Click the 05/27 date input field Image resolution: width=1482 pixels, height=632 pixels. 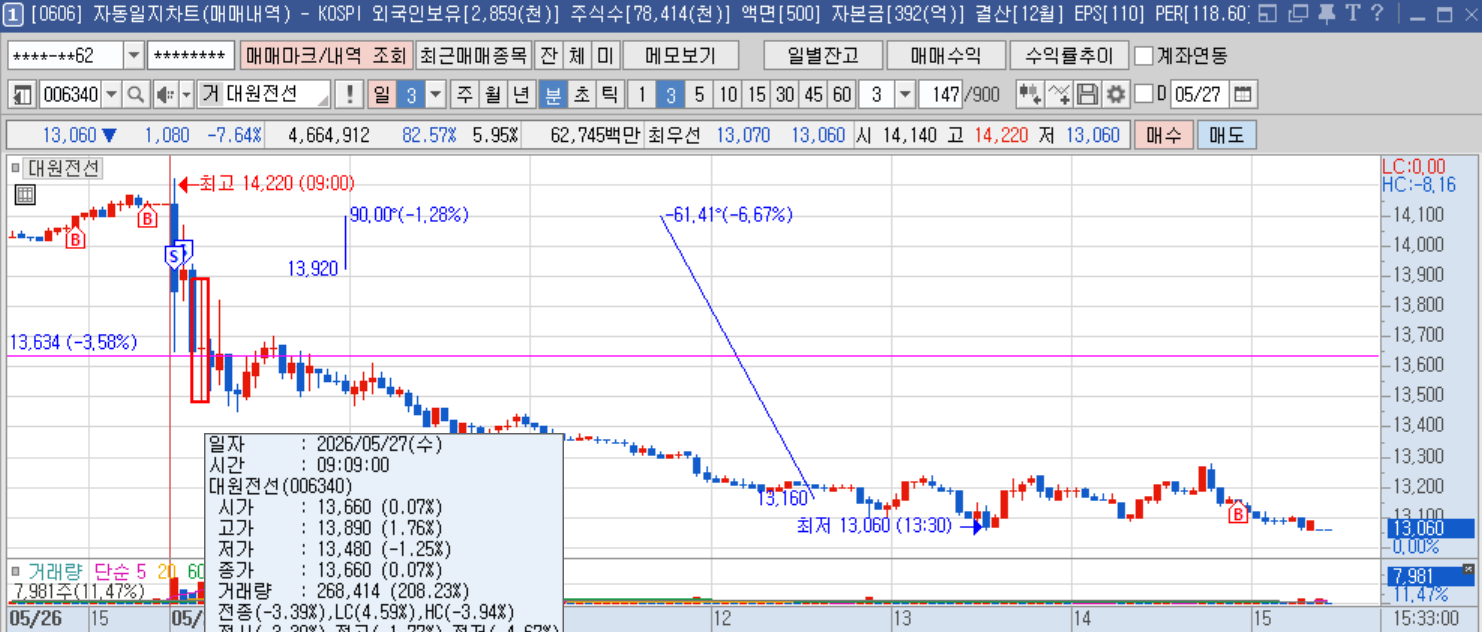coord(1198,95)
